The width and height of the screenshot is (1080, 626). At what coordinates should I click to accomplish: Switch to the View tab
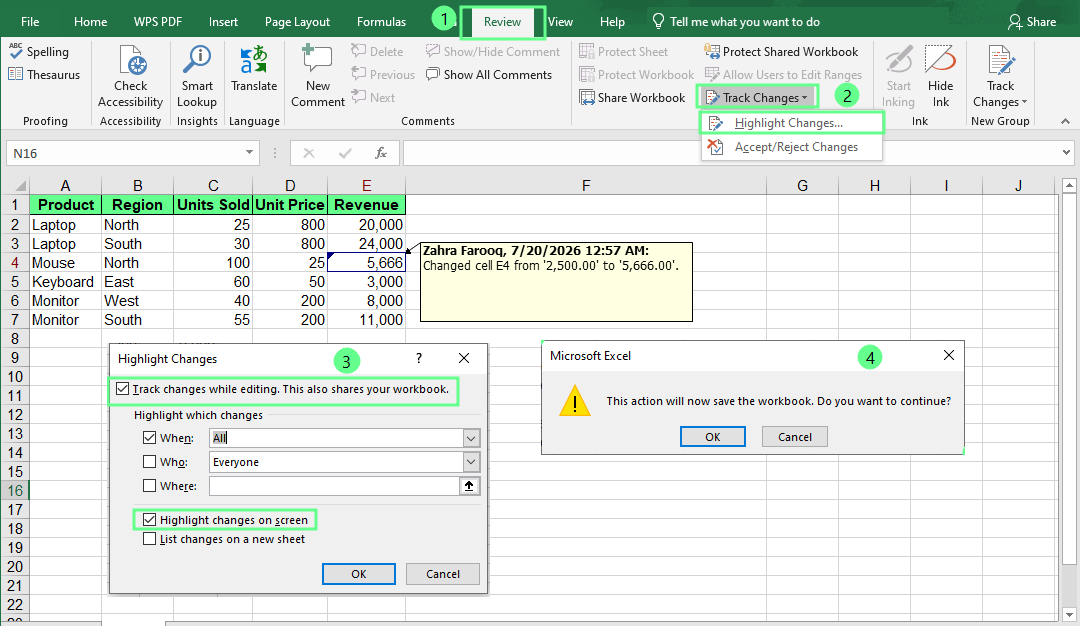coord(560,22)
